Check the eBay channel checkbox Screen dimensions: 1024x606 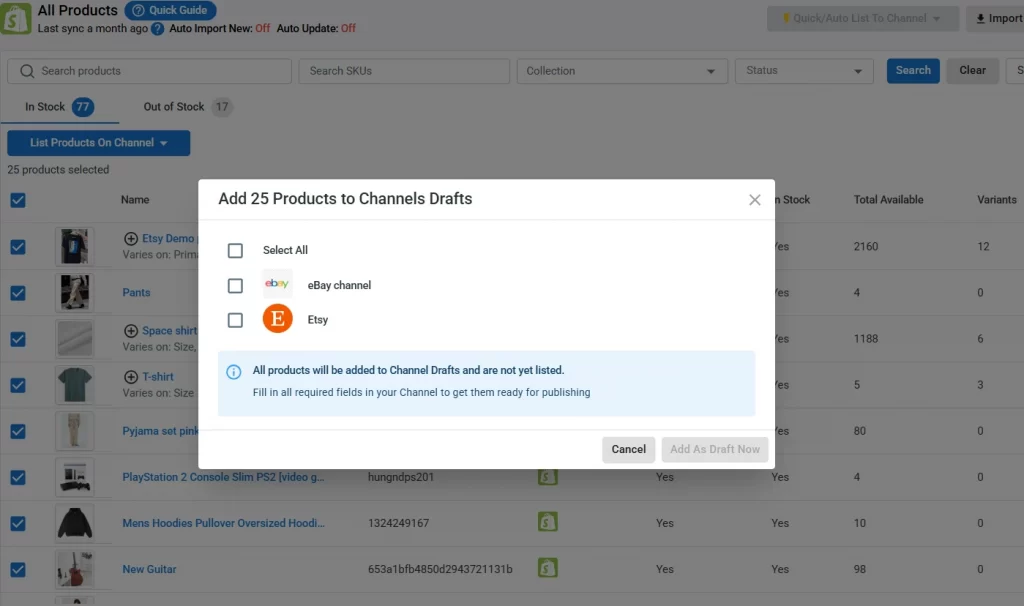tap(235, 285)
